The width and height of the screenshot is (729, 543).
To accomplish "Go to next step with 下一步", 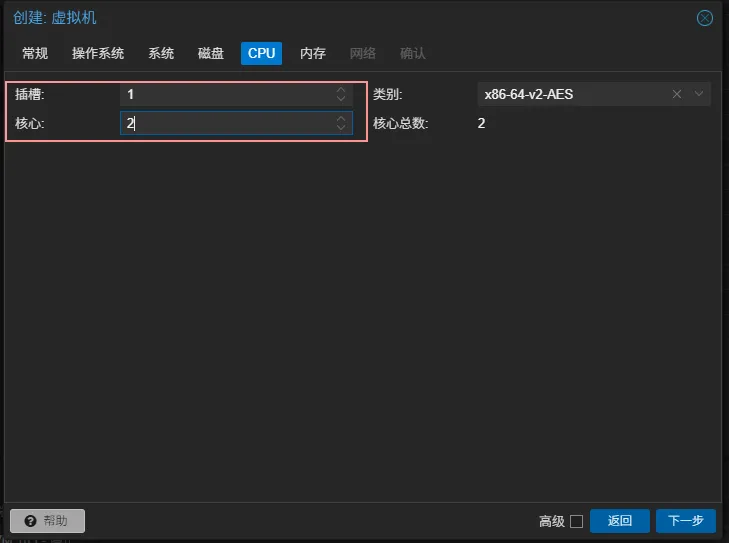I will (685, 521).
